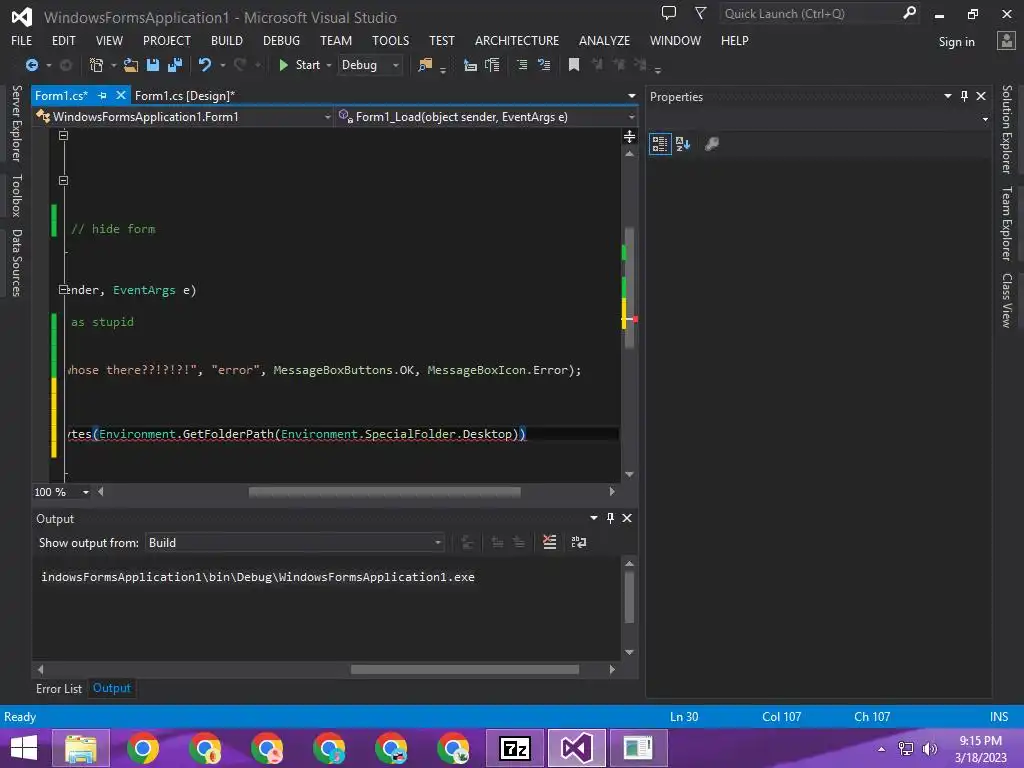The height and width of the screenshot is (768, 1024).
Task: Open the 100 % zoom level dropdown
Action: coord(86,492)
